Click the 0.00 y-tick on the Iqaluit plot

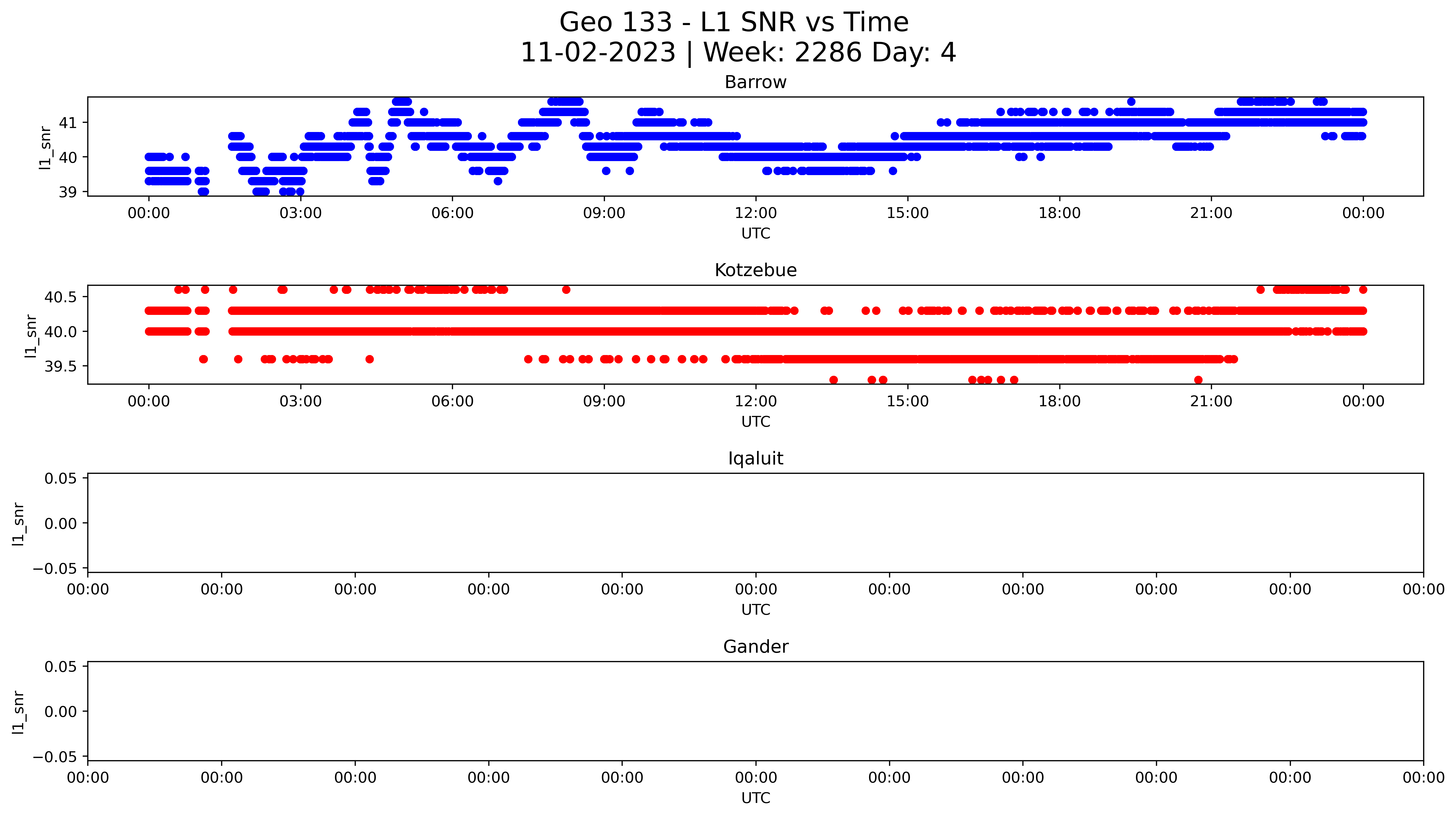61,524
